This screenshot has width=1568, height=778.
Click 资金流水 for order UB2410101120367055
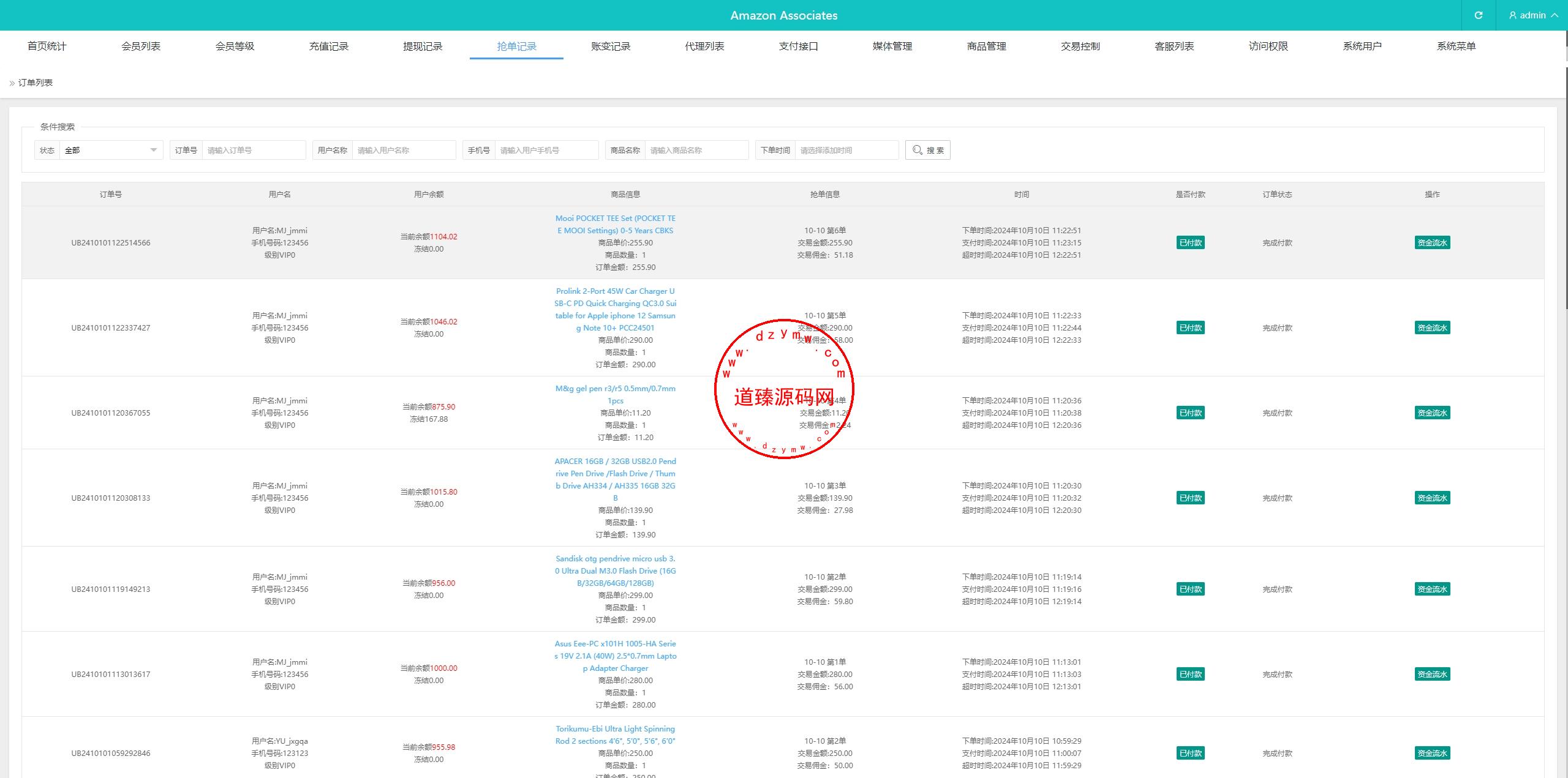click(1432, 413)
